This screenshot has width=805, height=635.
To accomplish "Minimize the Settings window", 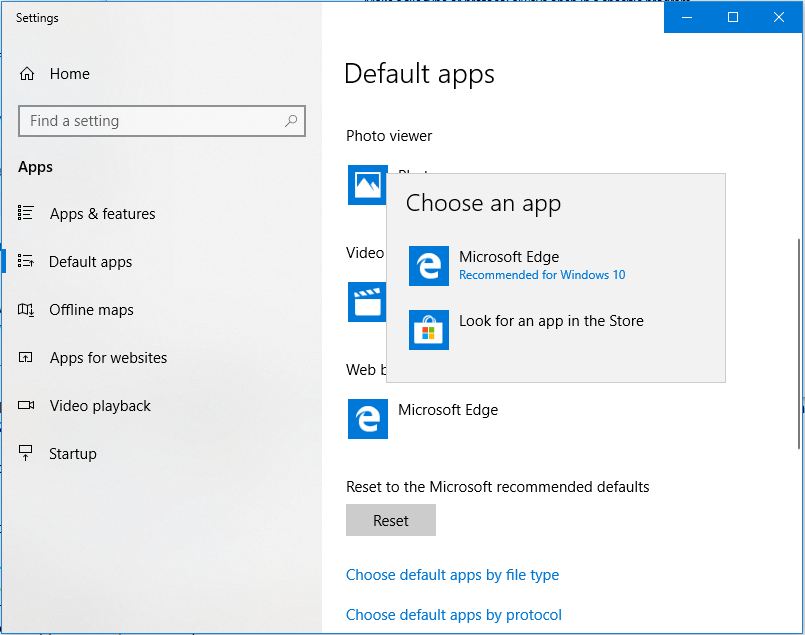I will point(687,17).
